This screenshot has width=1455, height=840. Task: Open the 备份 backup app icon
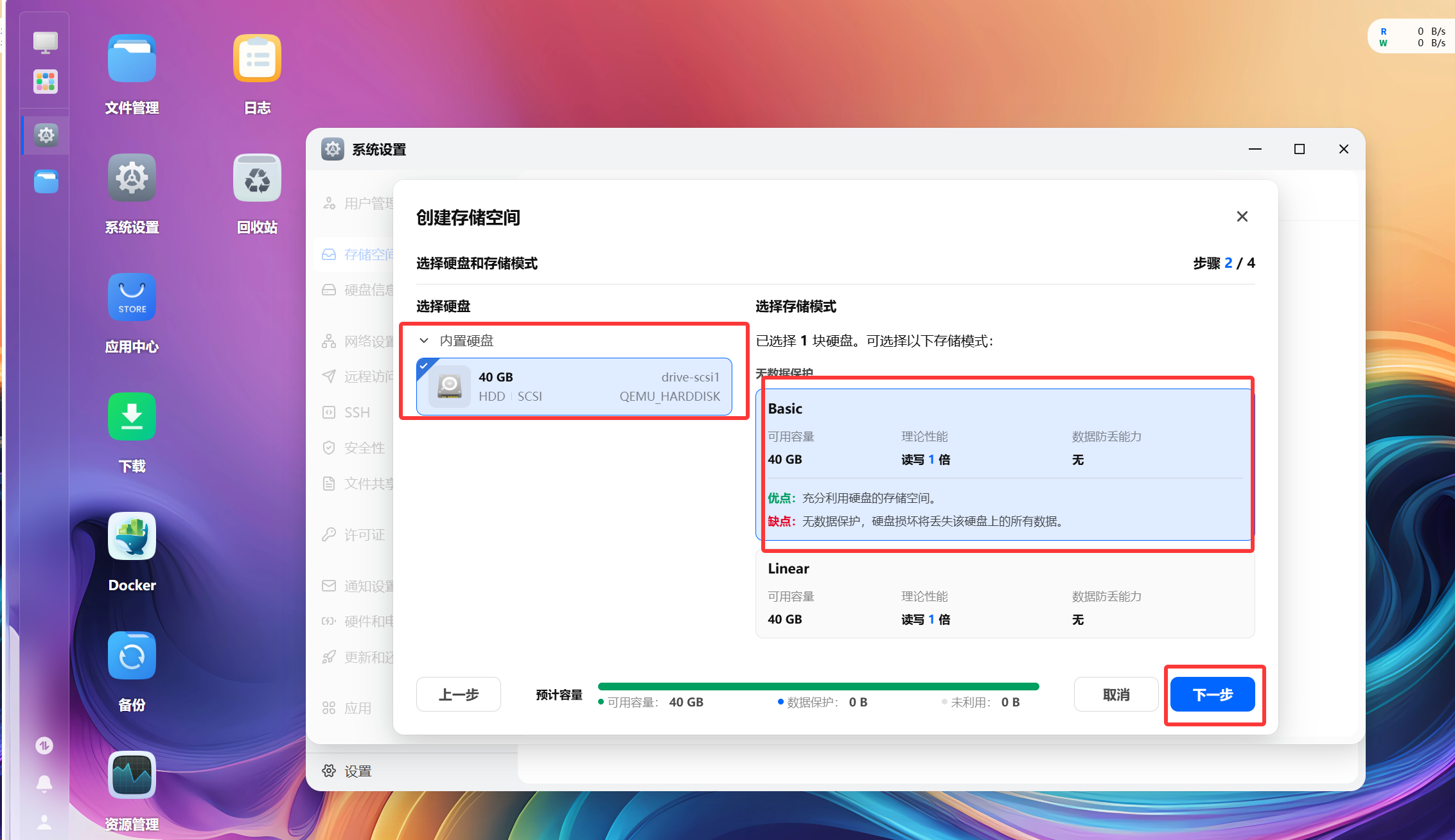[x=132, y=656]
